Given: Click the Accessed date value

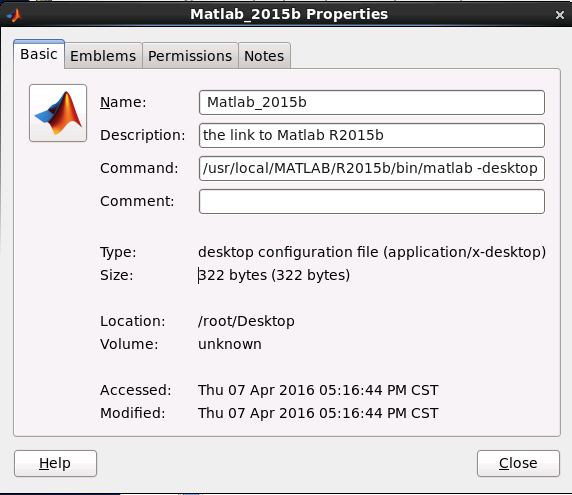Looking at the screenshot, I should [318, 390].
